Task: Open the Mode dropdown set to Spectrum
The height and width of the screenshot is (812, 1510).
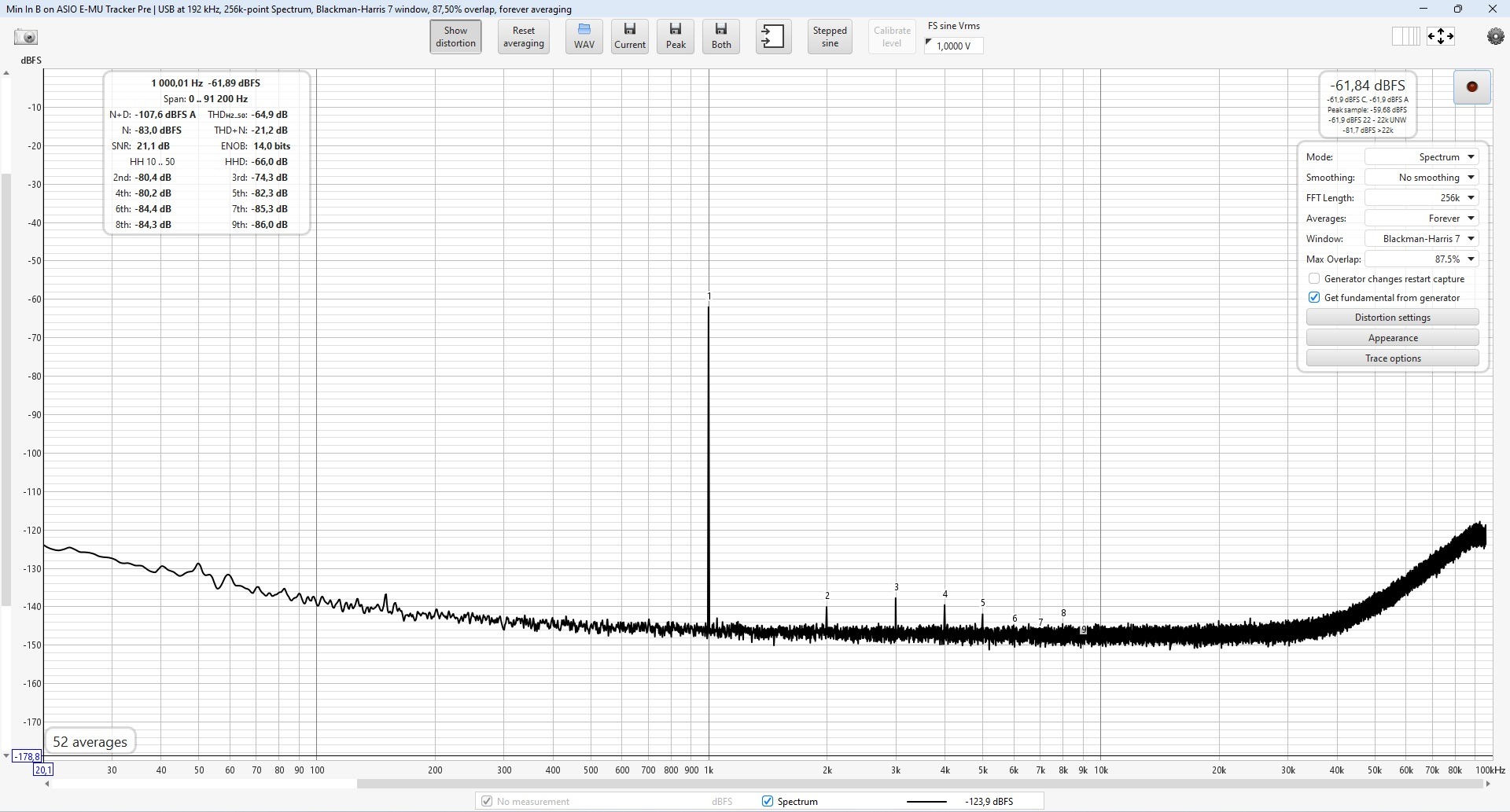Action: pos(1422,157)
